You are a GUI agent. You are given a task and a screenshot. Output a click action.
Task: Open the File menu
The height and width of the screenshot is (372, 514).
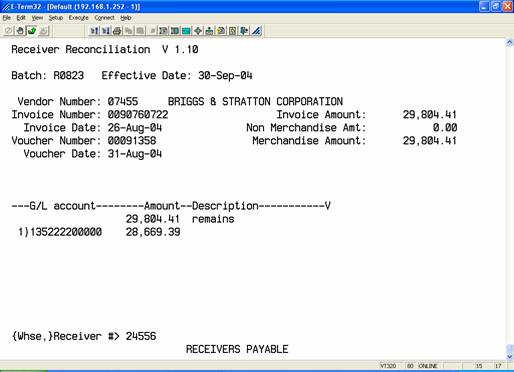pyautogui.click(x=7, y=18)
